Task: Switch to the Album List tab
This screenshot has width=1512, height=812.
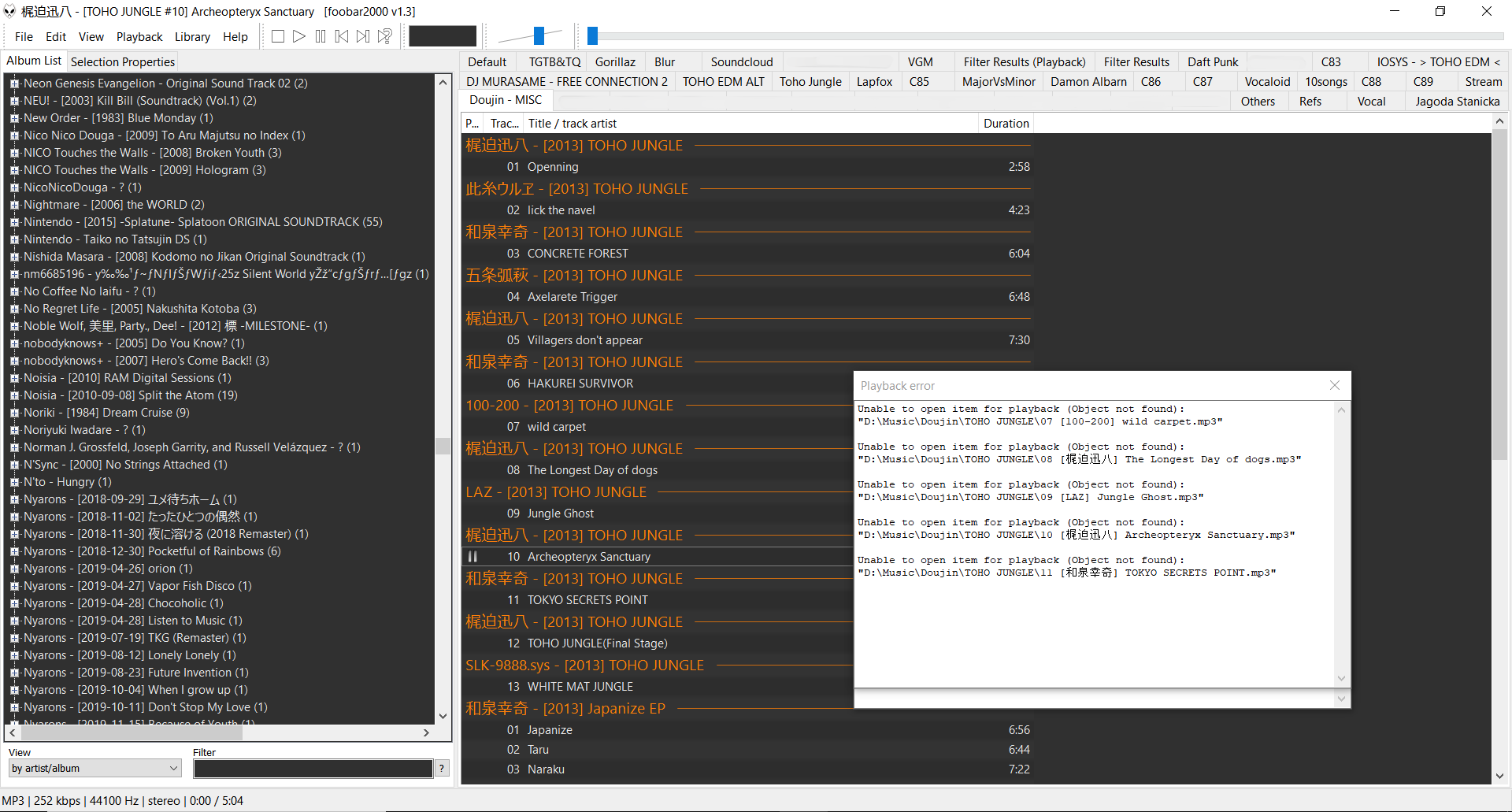Action: point(34,61)
